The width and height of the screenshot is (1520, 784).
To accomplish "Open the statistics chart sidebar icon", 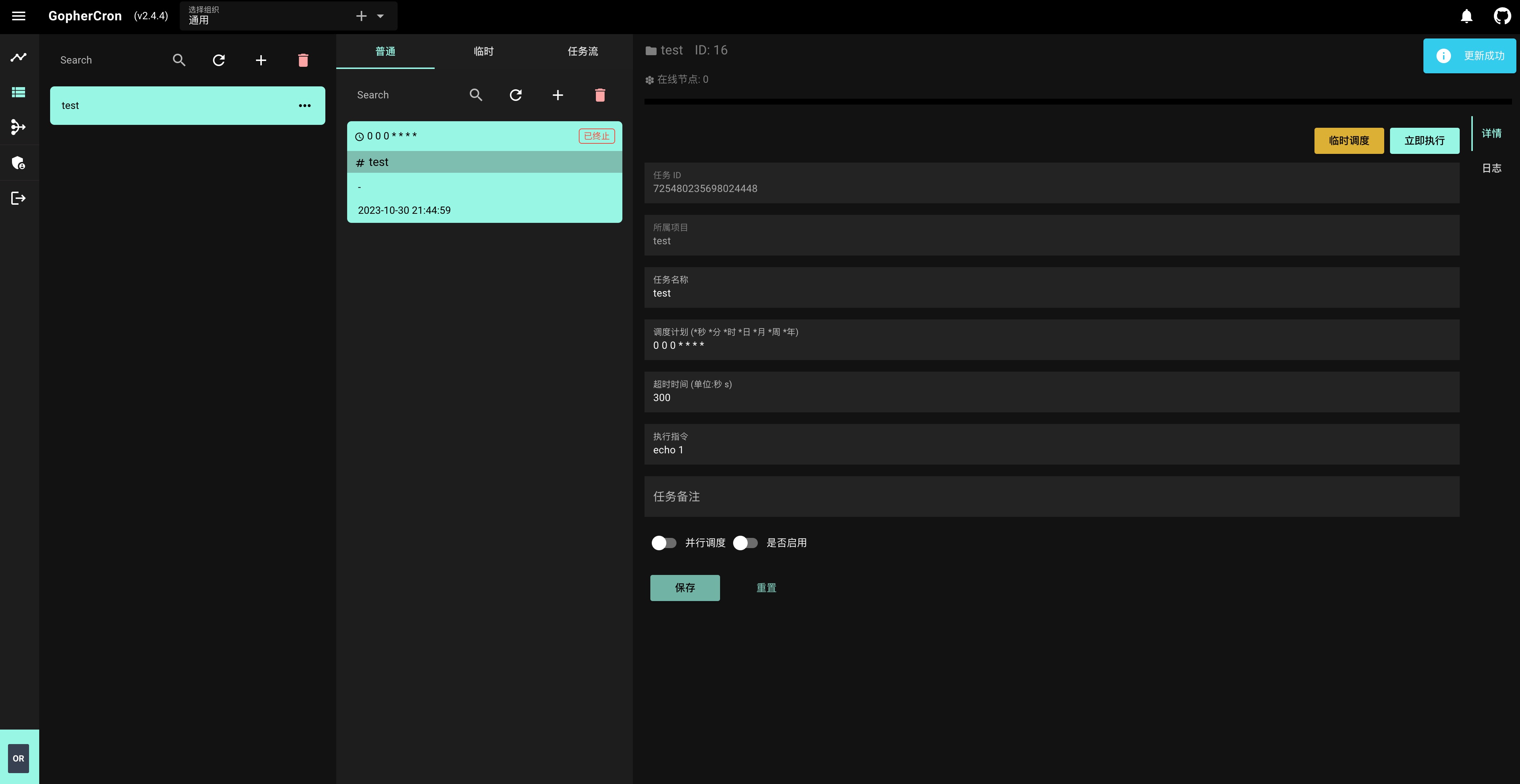I will pyautogui.click(x=19, y=57).
